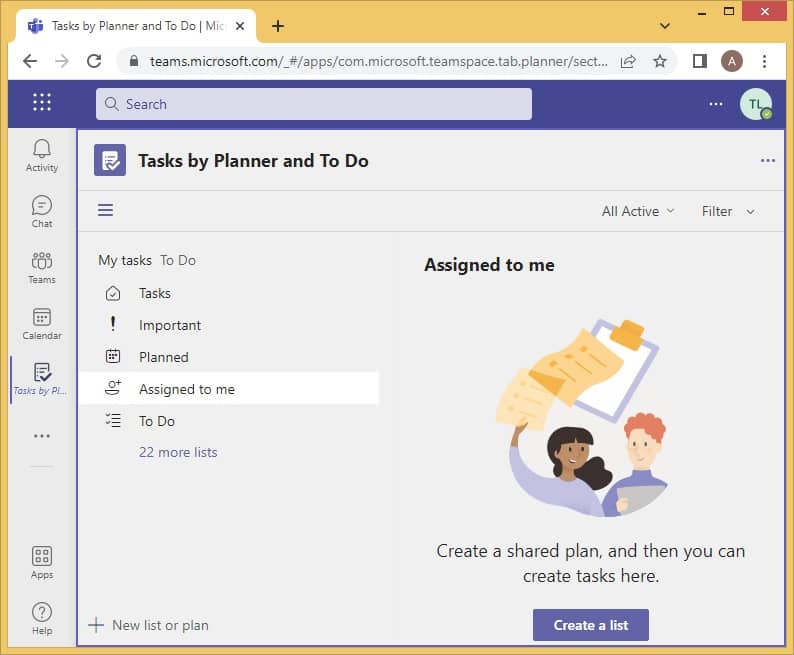Click the Create a list button

tap(590, 625)
